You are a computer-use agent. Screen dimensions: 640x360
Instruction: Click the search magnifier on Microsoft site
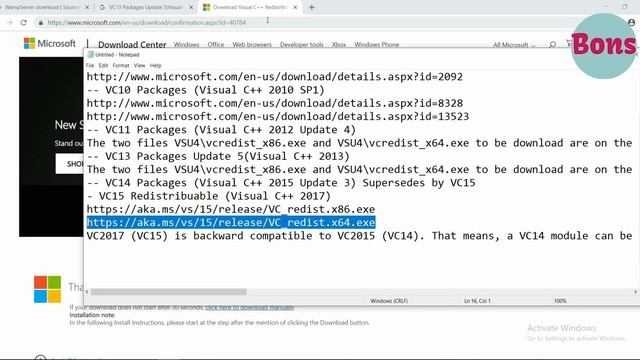(x=552, y=44)
